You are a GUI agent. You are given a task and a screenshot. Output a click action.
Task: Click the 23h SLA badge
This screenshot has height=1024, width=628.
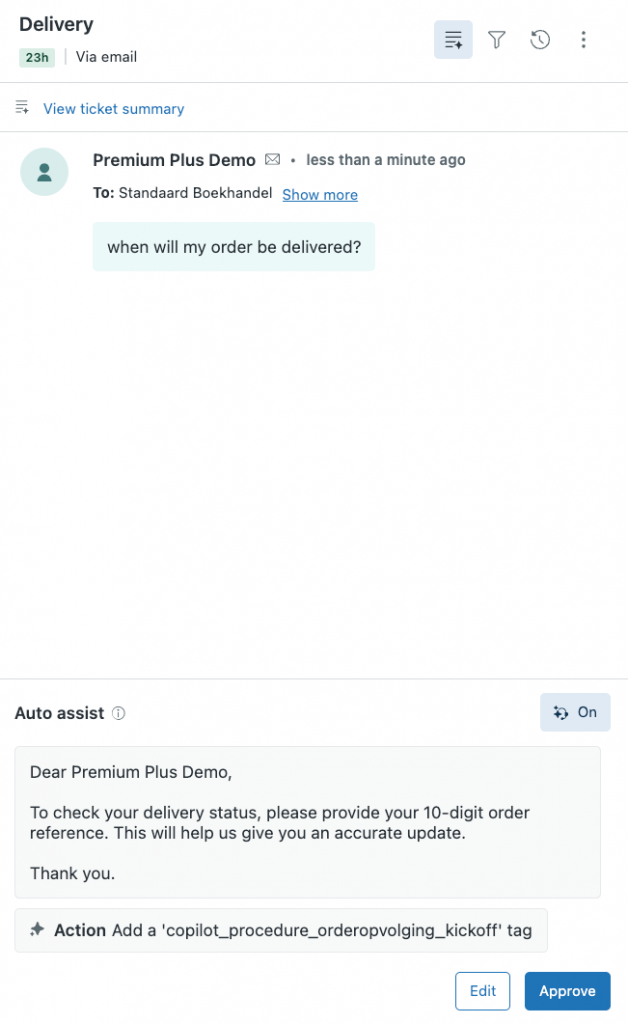click(37, 57)
